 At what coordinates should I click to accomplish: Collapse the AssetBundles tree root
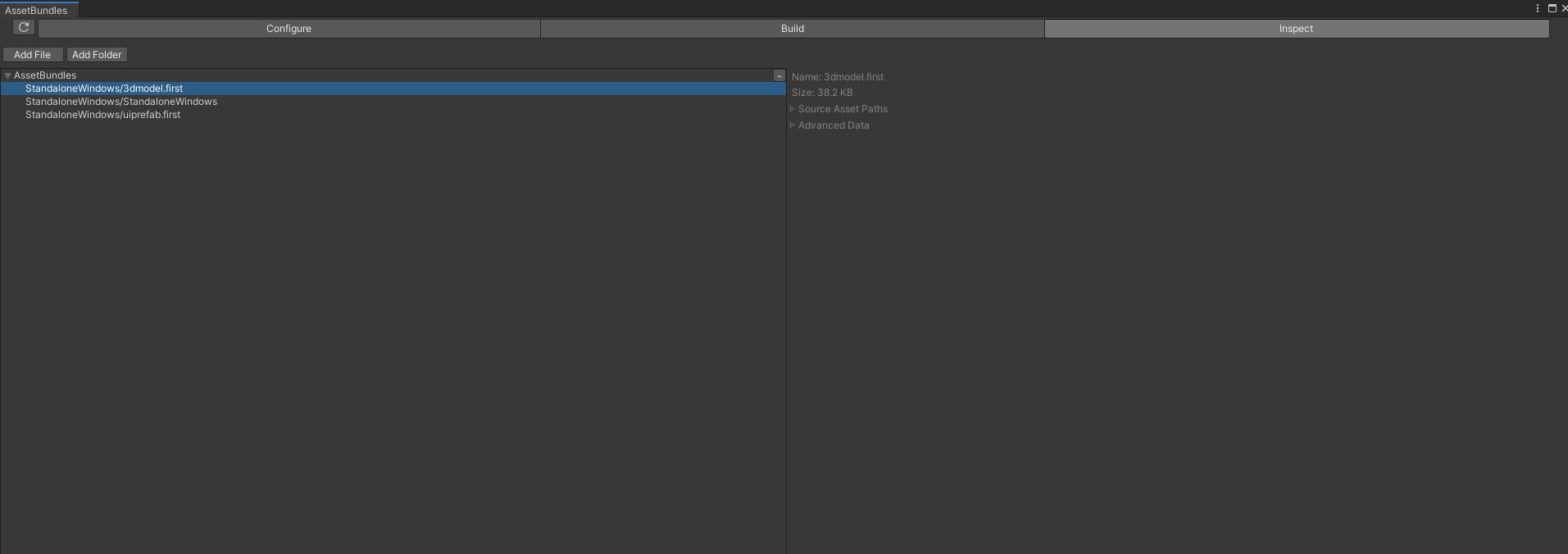coord(7,75)
